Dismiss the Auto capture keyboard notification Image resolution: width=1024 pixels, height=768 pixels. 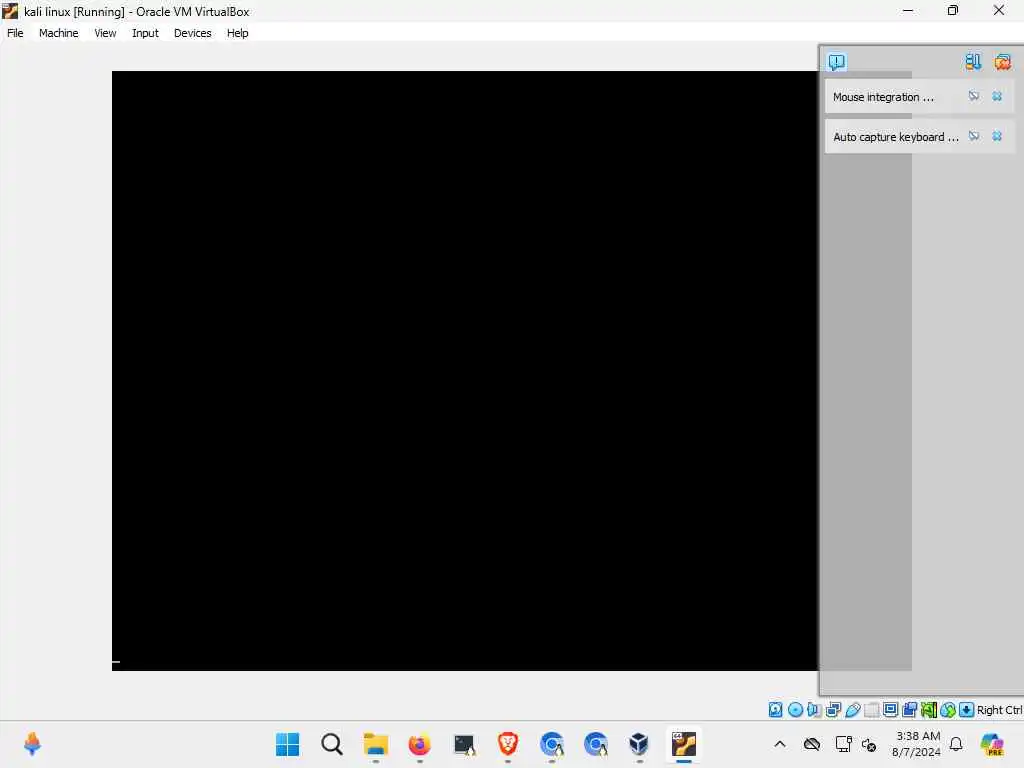[997, 136]
